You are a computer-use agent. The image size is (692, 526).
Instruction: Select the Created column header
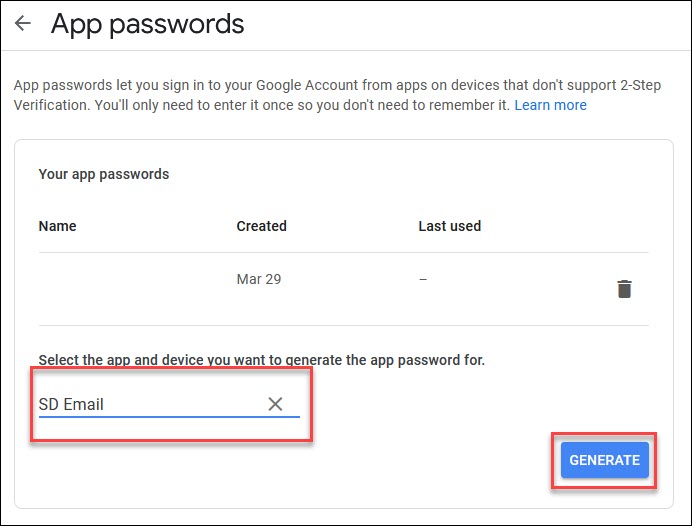pyautogui.click(x=261, y=226)
